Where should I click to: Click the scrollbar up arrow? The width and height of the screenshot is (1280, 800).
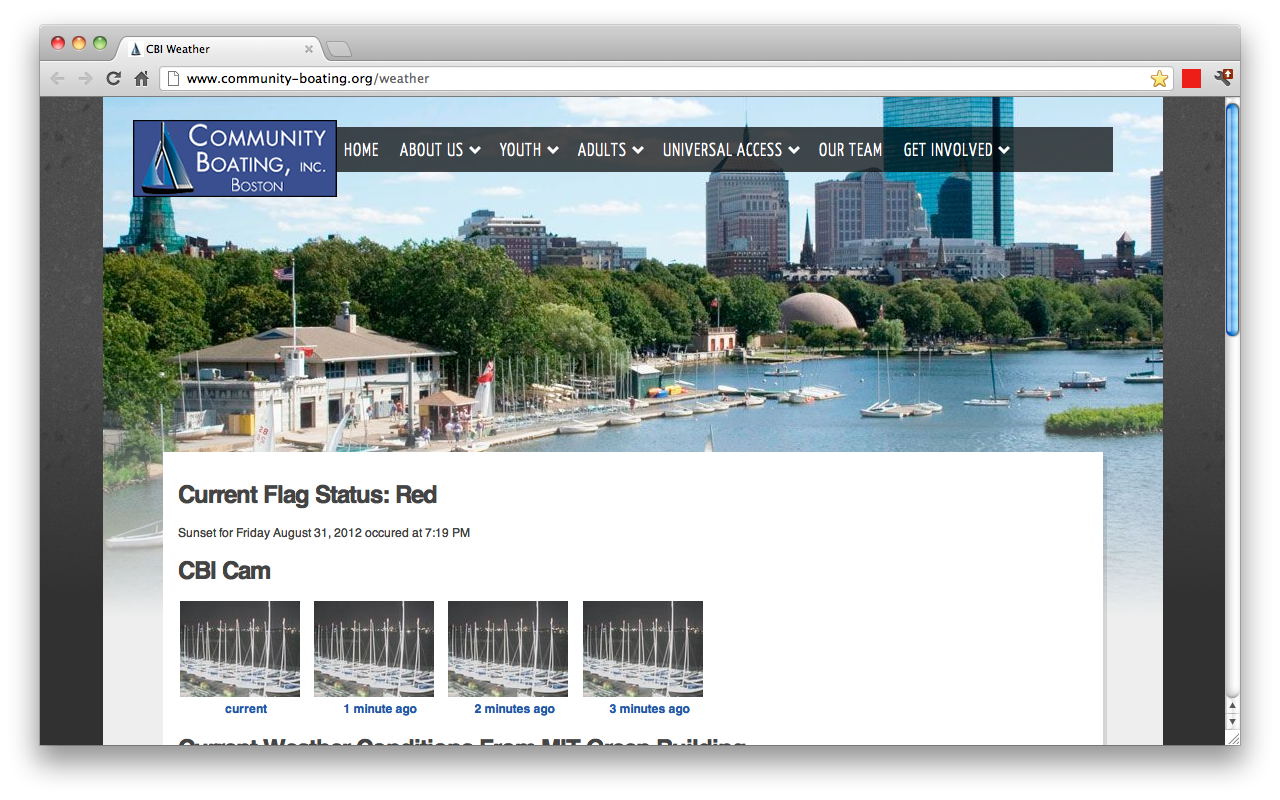(1232, 706)
